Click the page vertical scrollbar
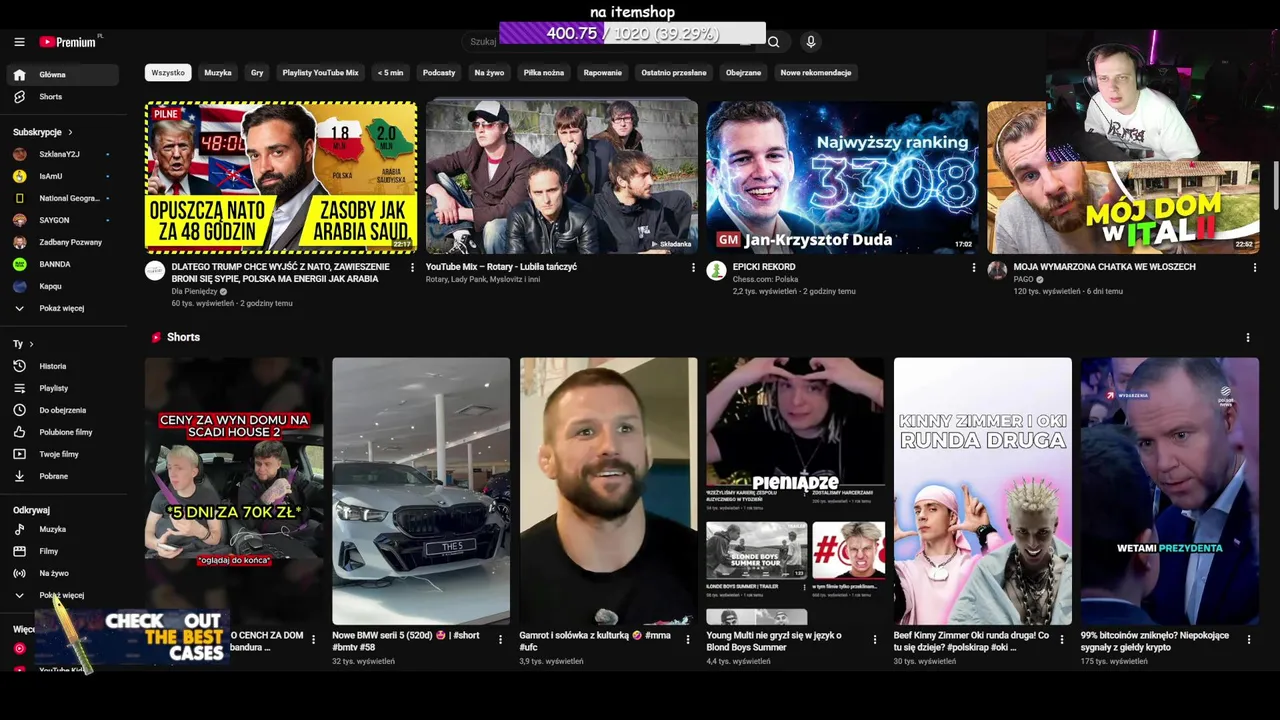This screenshot has height=720, width=1280. 1275,185
